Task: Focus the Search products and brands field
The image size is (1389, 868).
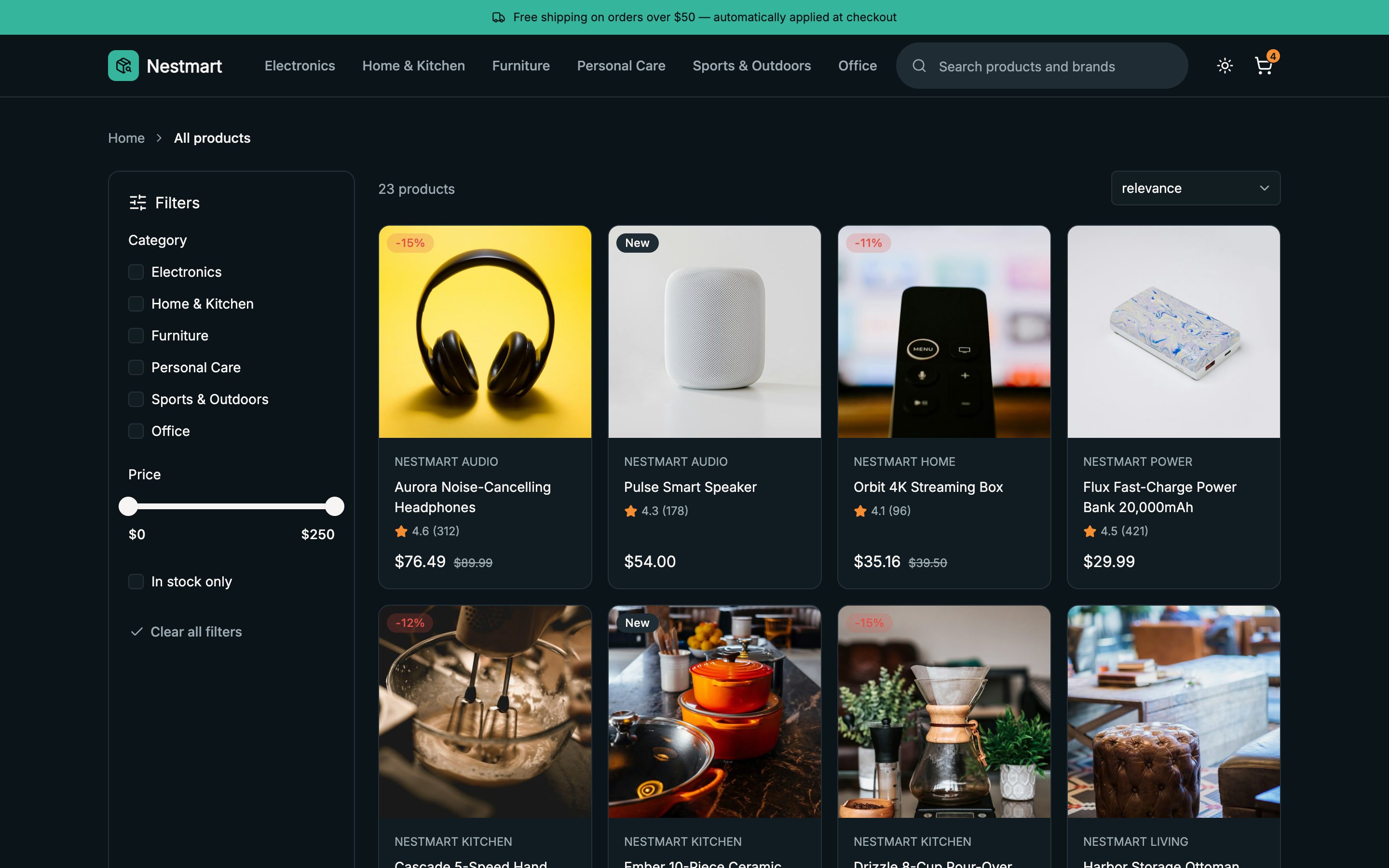Action: (x=1042, y=66)
